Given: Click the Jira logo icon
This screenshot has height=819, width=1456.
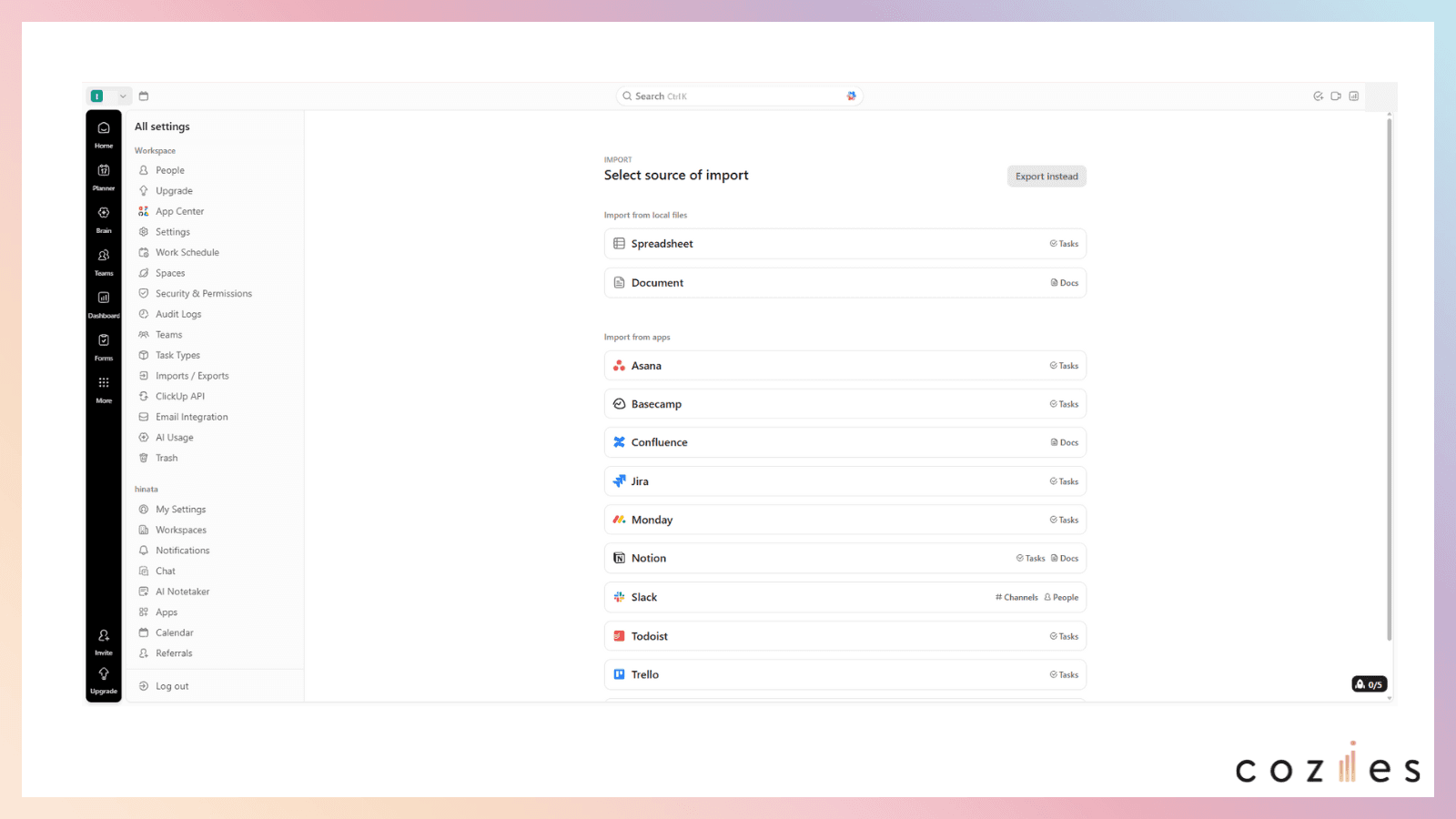Looking at the screenshot, I should coord(619,481).
